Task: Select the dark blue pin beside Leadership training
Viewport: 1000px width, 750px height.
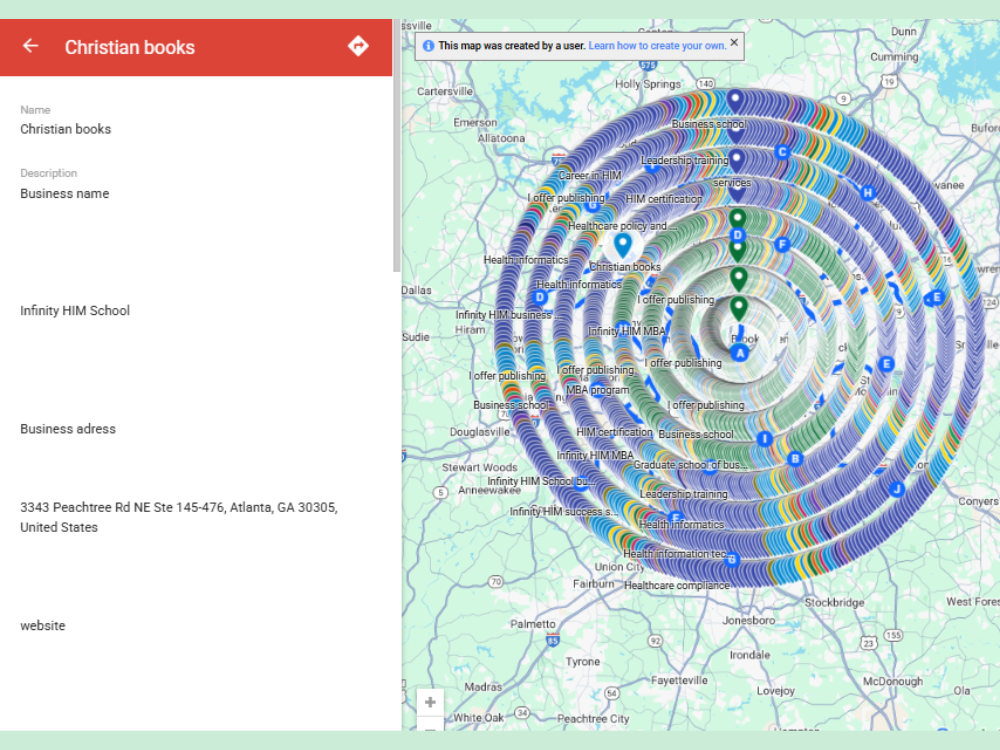Action: click(x=737, y=161)
